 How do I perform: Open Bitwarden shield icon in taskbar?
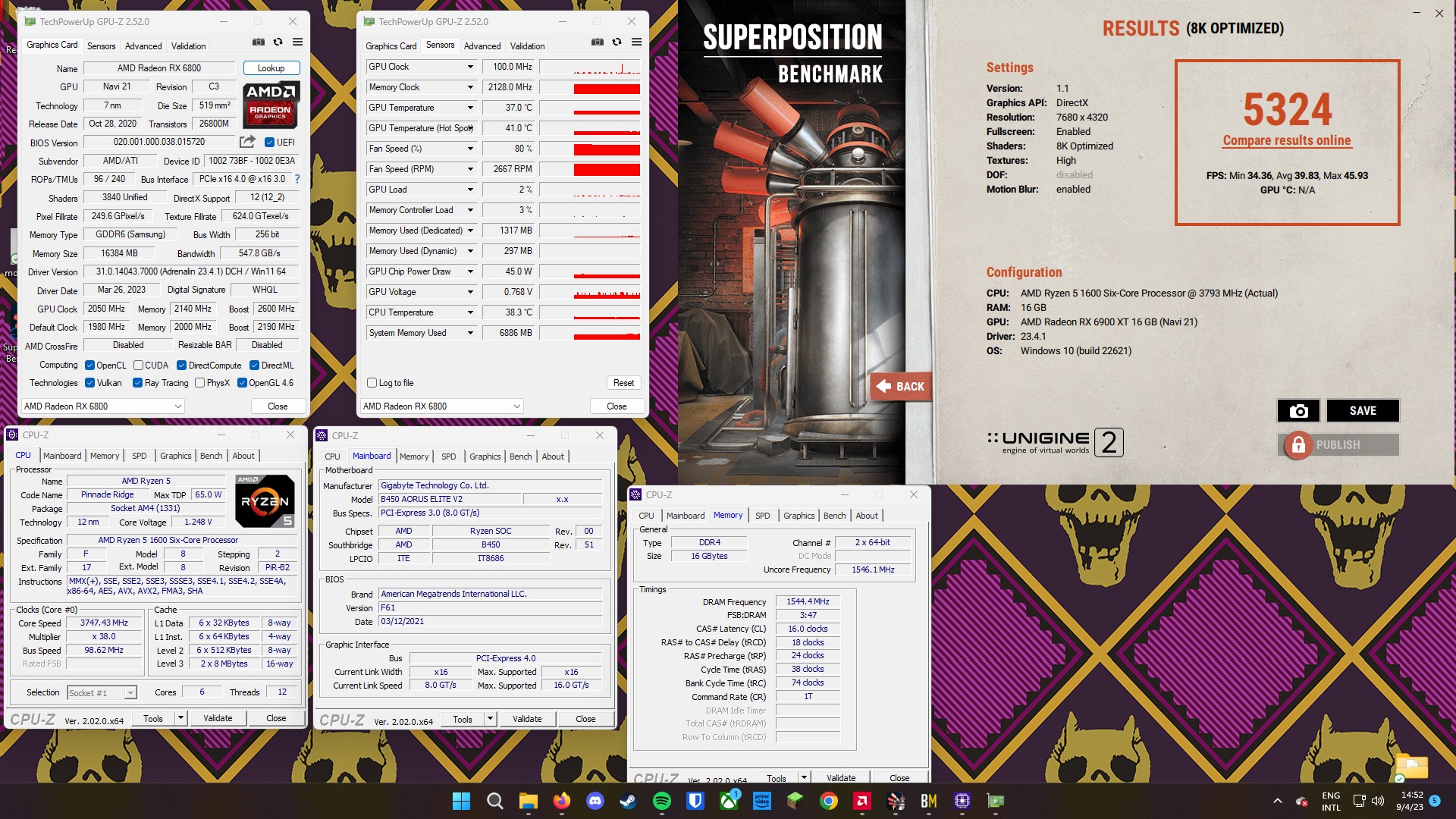(695, 801)
